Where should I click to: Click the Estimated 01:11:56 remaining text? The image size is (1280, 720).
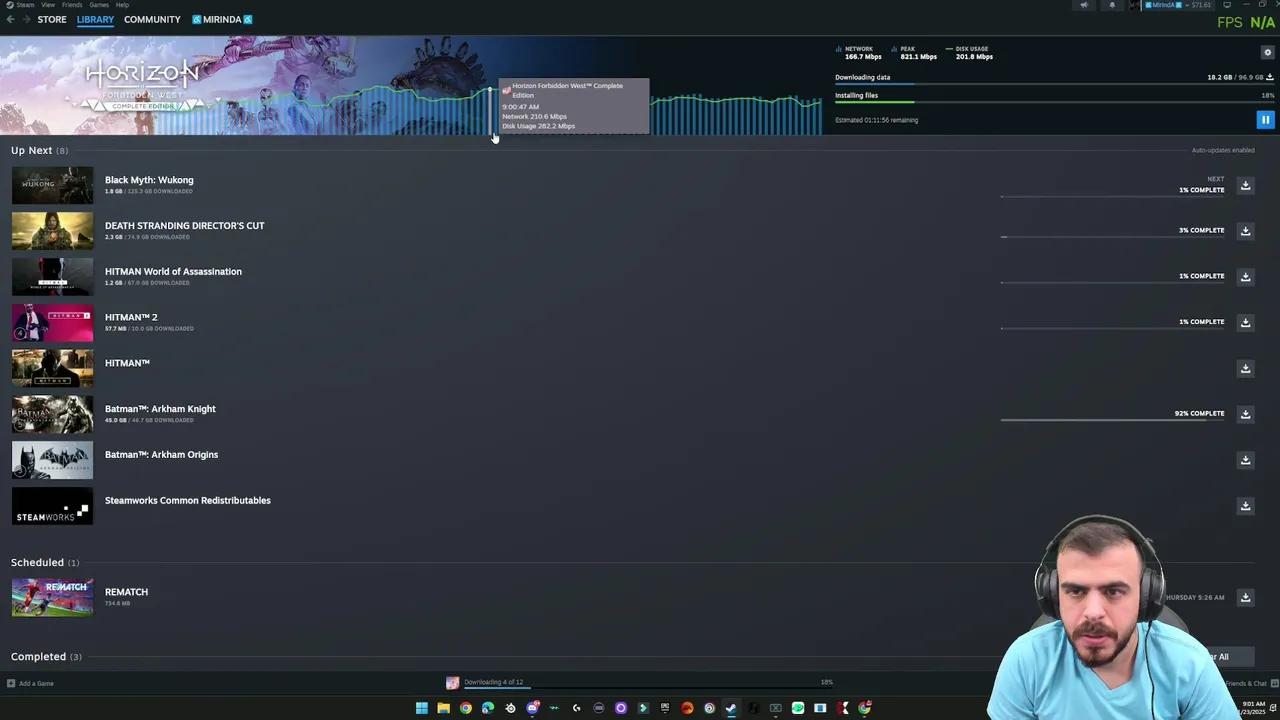click(876, 120)
